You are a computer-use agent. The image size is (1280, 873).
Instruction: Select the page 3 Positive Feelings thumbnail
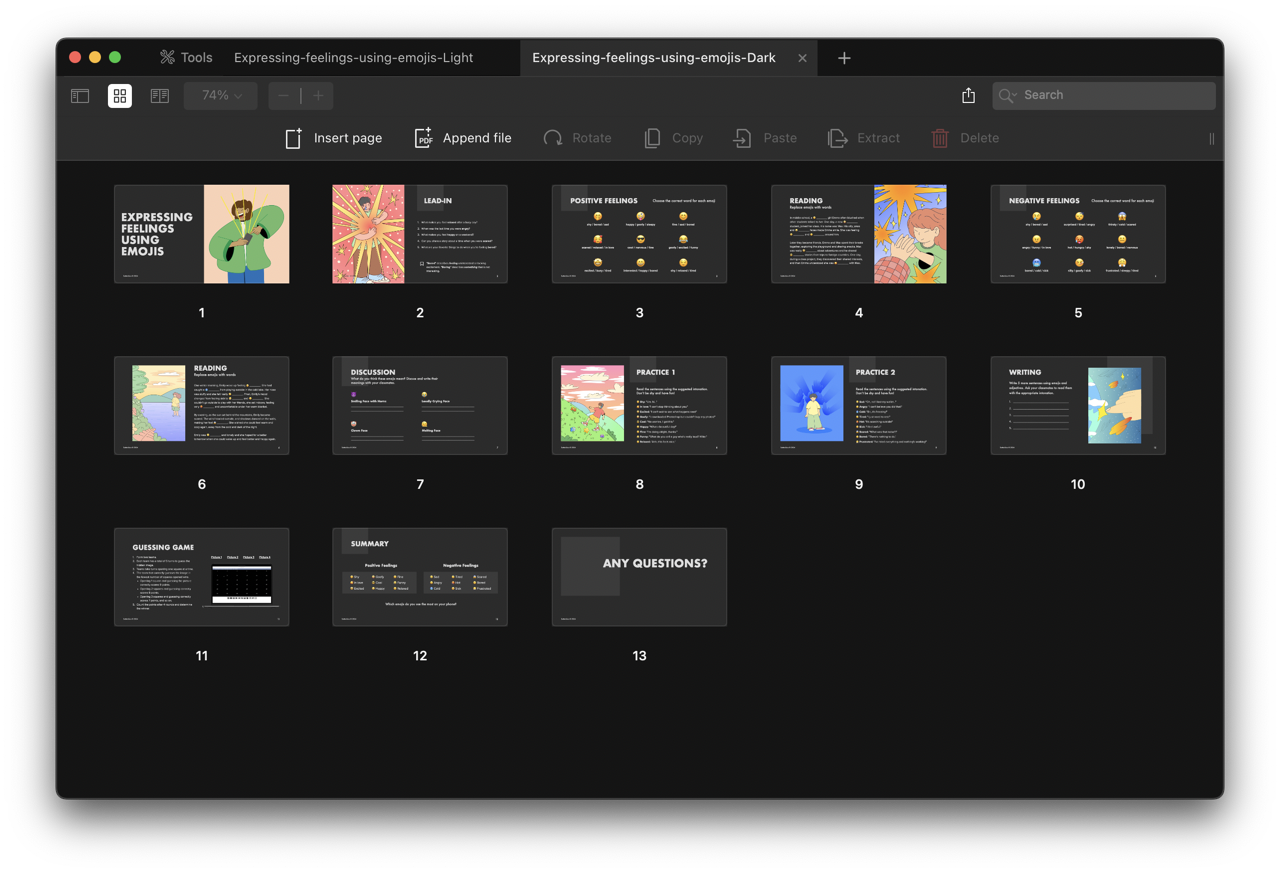click(x=639, y=234)
